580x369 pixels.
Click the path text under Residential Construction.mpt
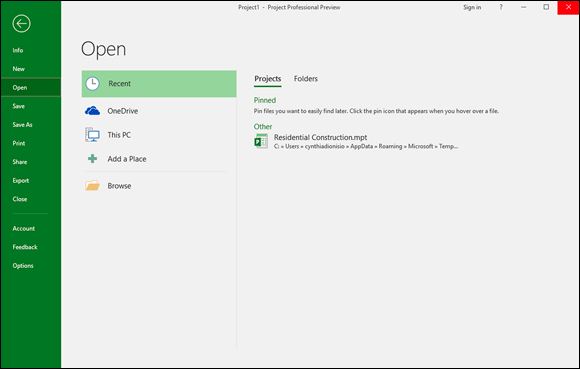366,146
